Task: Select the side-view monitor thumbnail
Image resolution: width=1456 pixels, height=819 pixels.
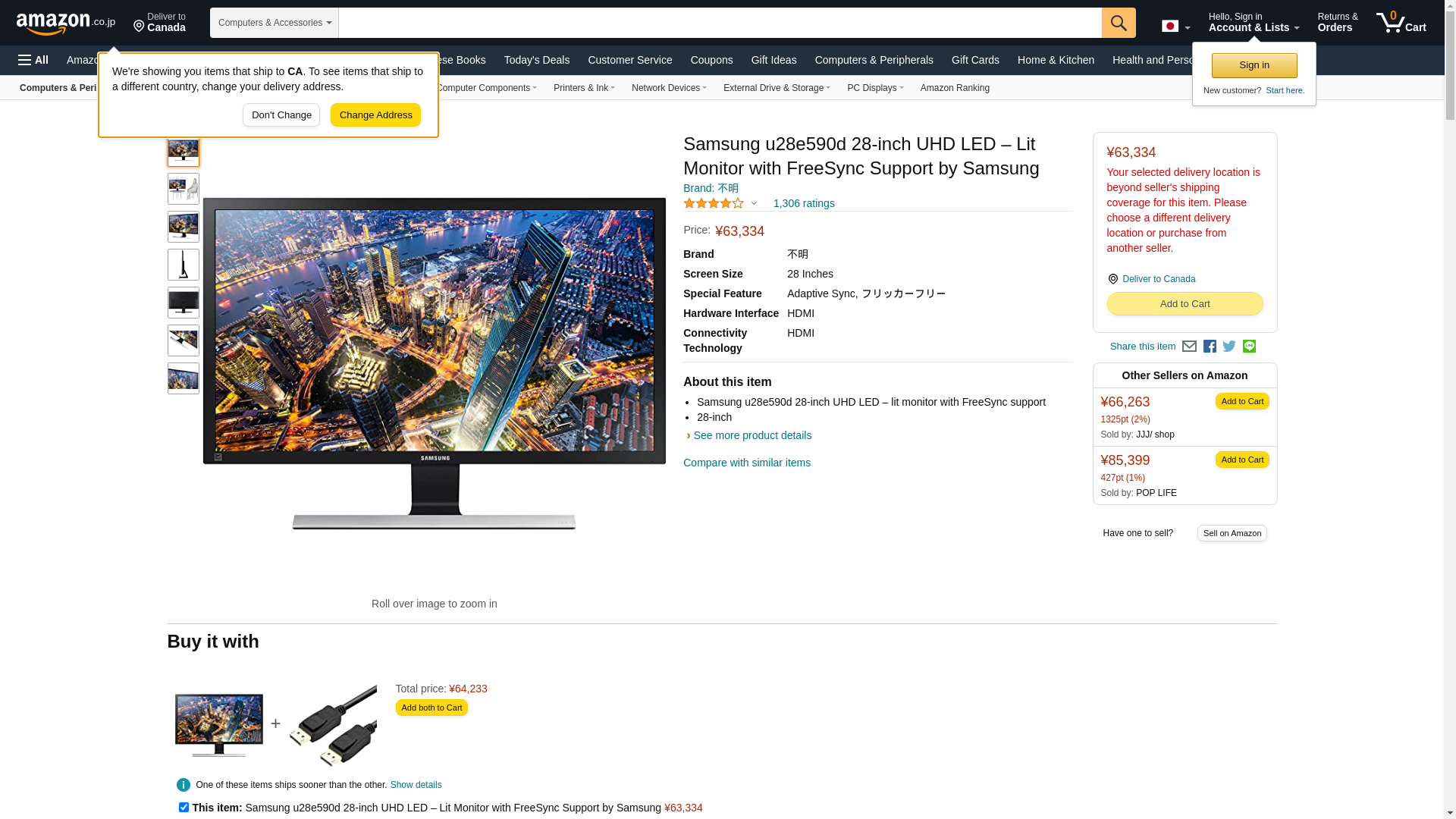Action: click(x=184, y=265)
